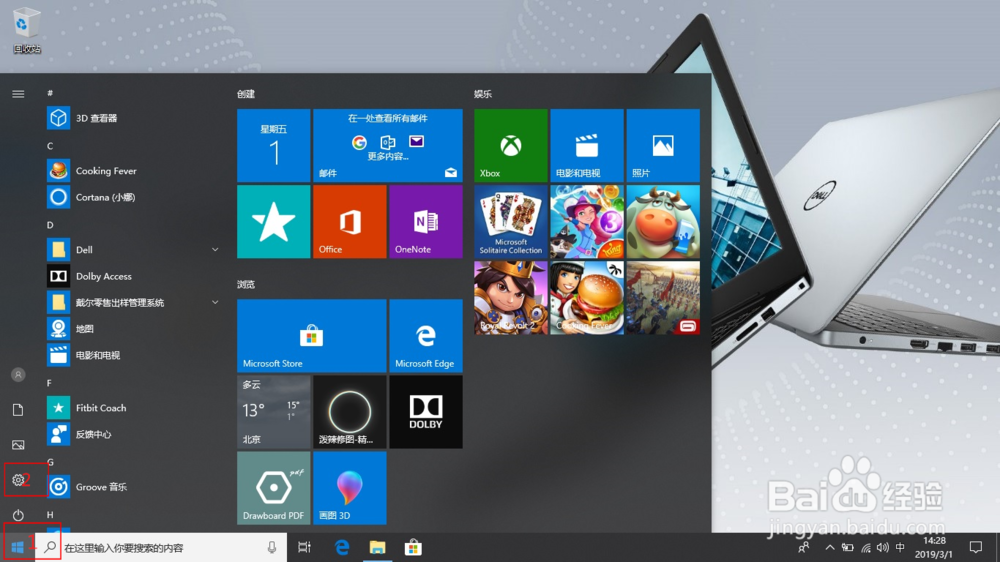Open the clock showing 14:28
Screen dimensions: 1000x562
coord(934,547)
